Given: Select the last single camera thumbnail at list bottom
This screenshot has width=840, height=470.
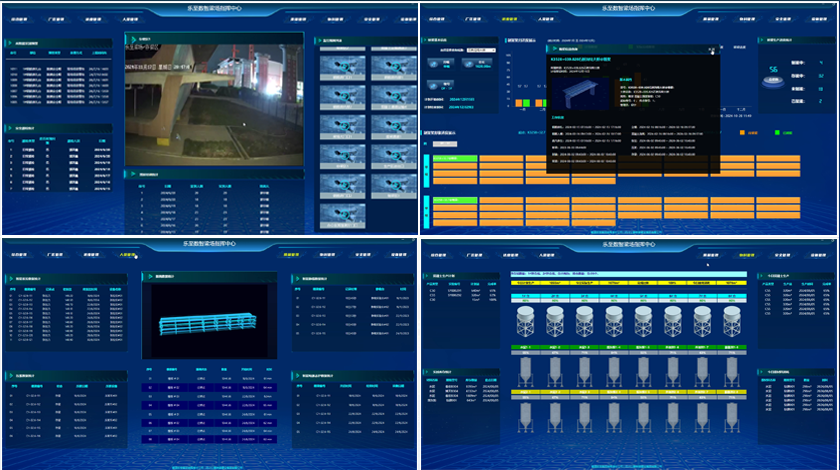Looking at the screenshot, I should pyautogui.click(x=342, y=215).
